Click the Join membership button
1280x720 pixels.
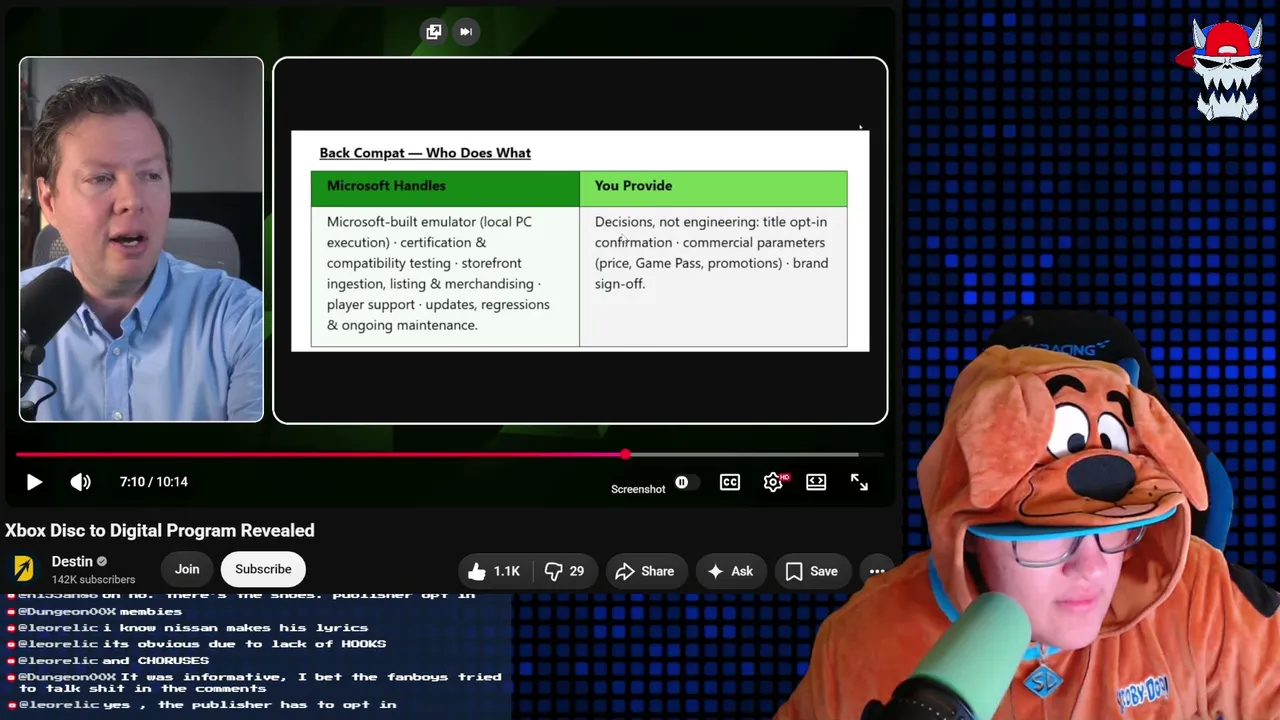(187, 569)
